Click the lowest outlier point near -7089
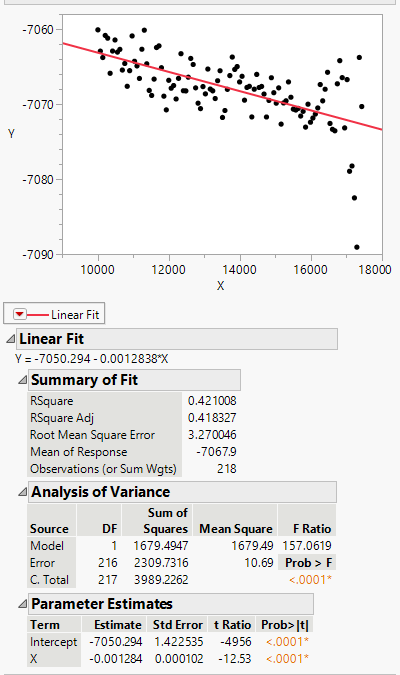400x675 pixels. (357, 247)
